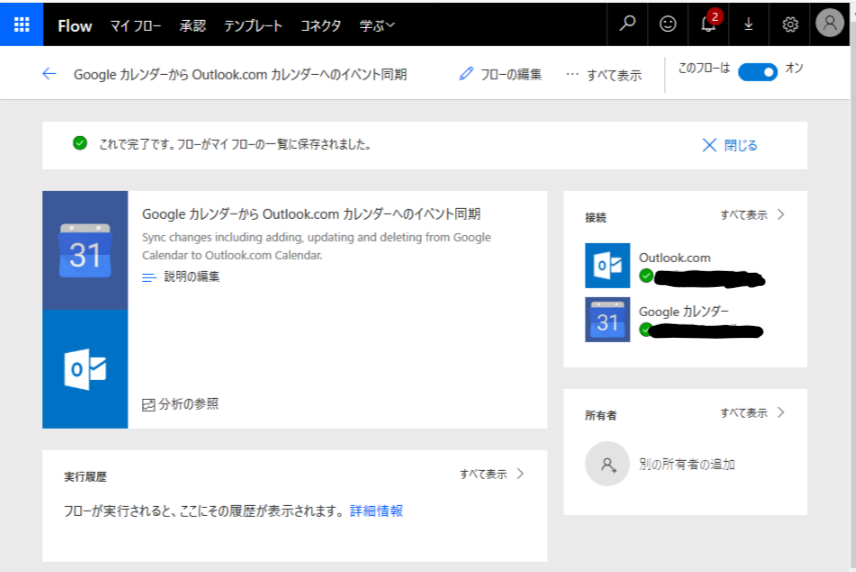Viewport: 856px width, 572px height.
Task: Open settings gear icon
Action: pyautogui.click(x=790, y=24)
